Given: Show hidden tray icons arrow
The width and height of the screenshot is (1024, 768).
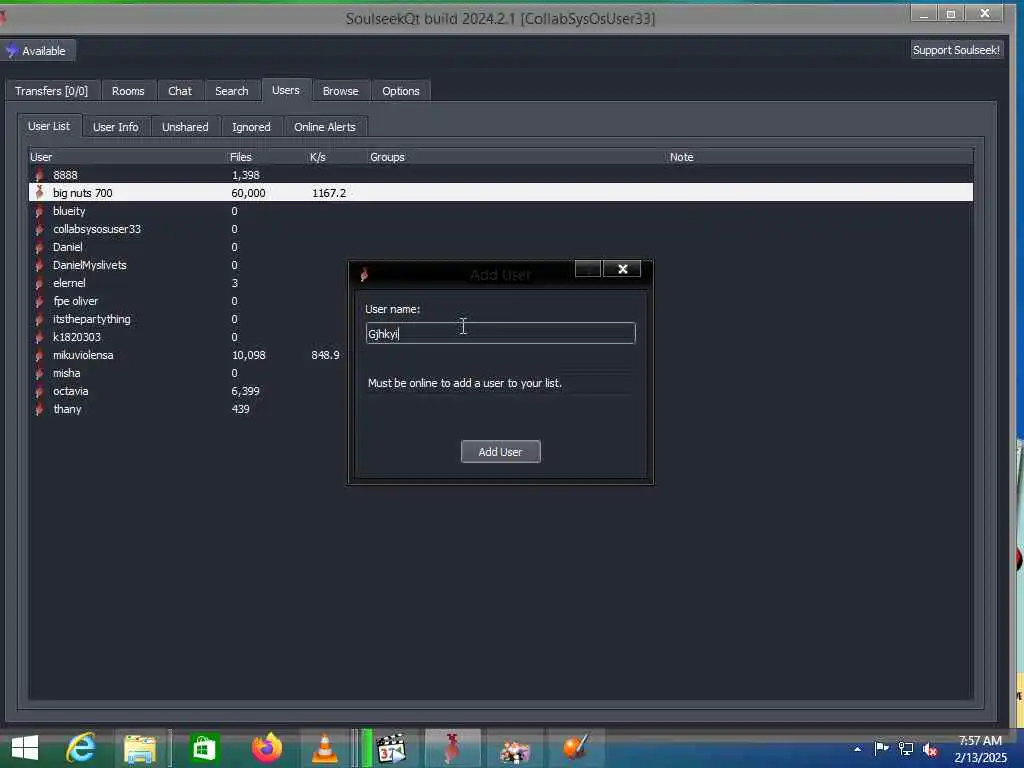Looking at the screenshot, I should click(857, 749).
